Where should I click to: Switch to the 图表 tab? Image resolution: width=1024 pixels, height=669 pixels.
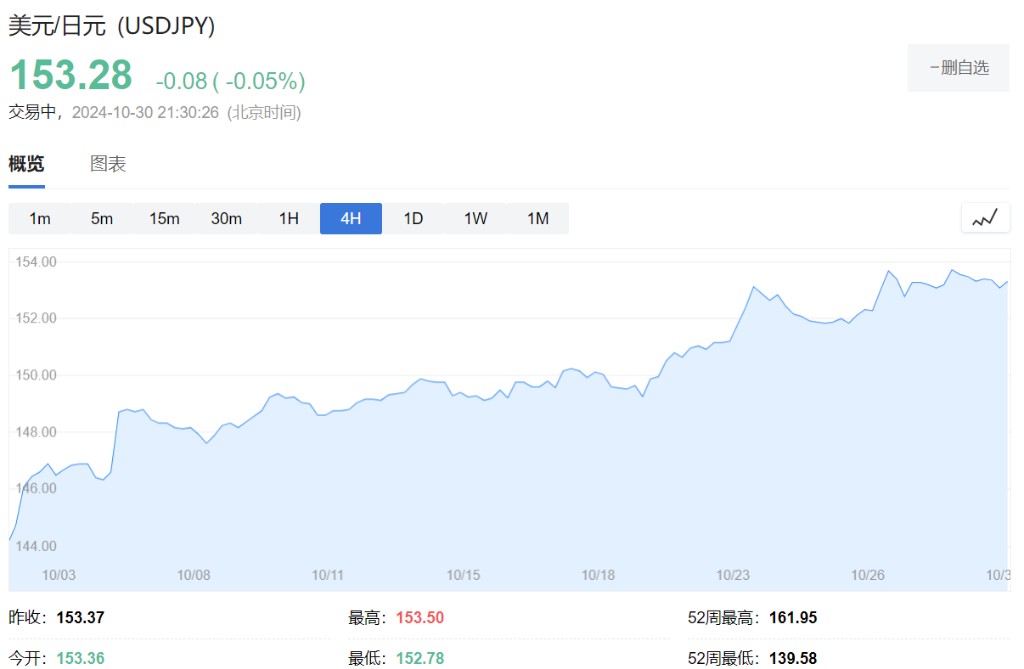108,164
